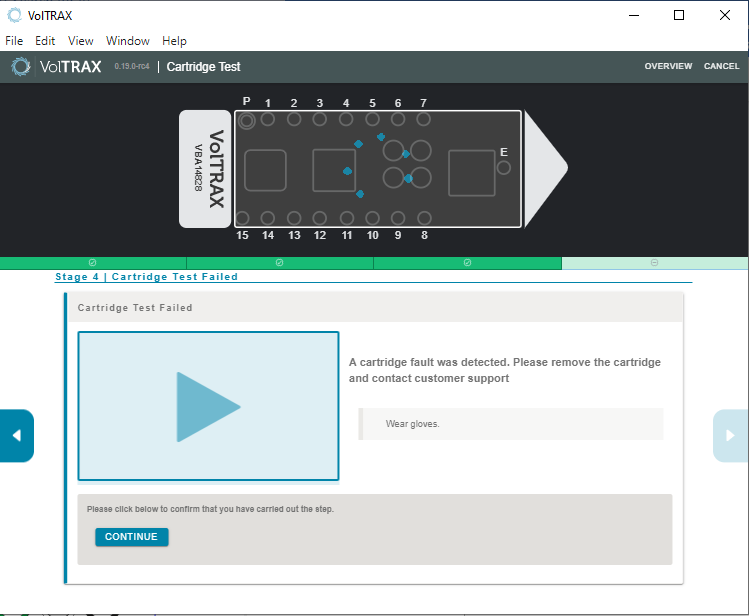Viewport: 749px width, 616px height.
Task: Click the VolTRAX title bar app icon
Action: (x=14, y=15)
